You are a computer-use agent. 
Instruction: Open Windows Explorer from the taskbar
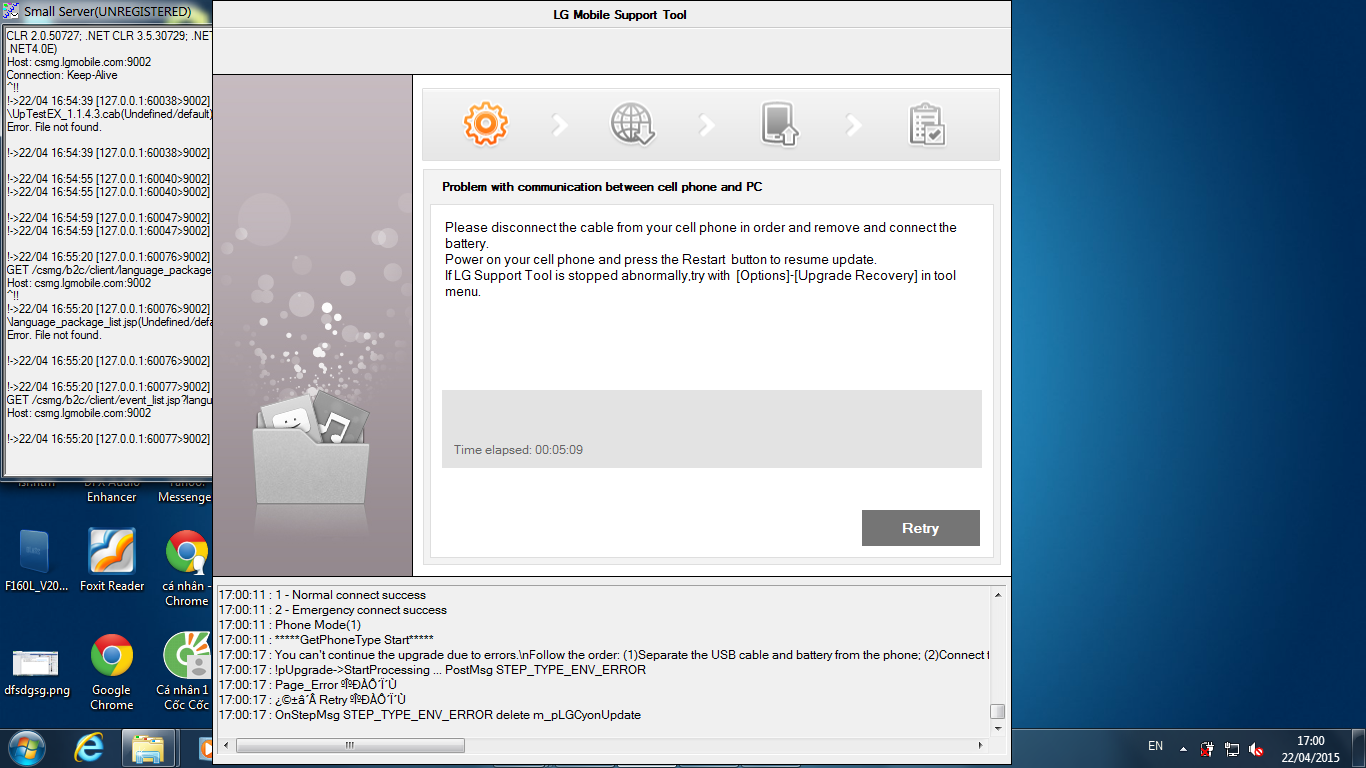148,747
